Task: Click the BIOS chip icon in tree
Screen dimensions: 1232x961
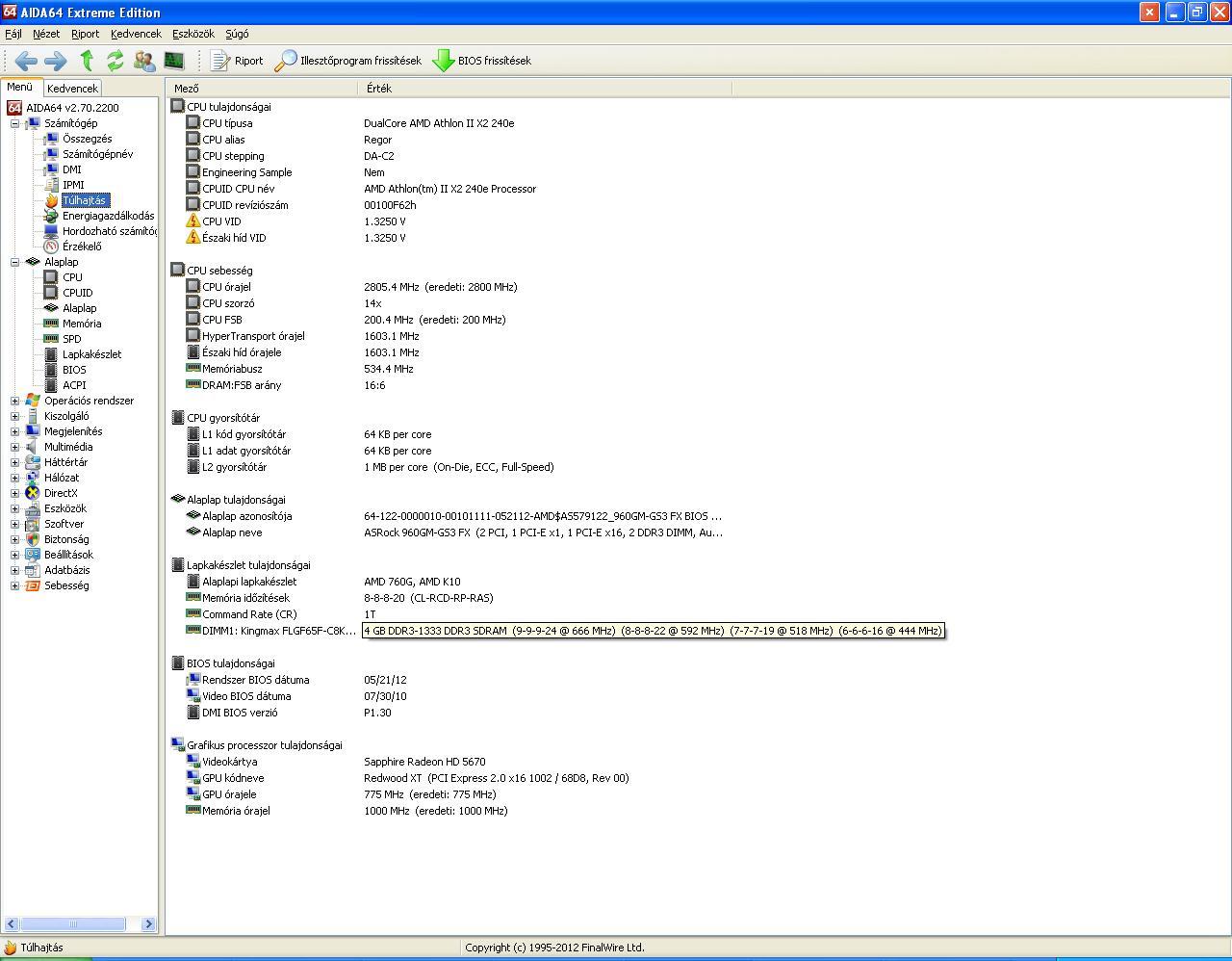Action: [51, 370]
